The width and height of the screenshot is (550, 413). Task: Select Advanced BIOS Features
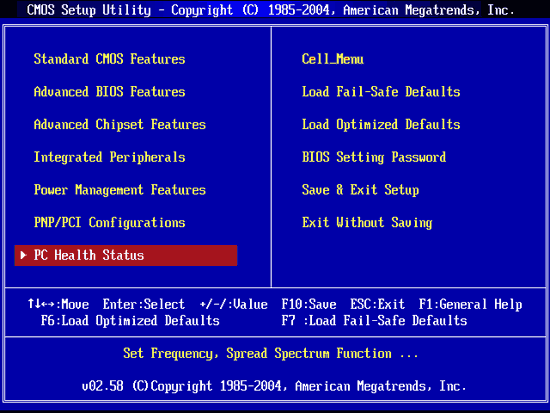pyautogui.click(x=109, y=92)
